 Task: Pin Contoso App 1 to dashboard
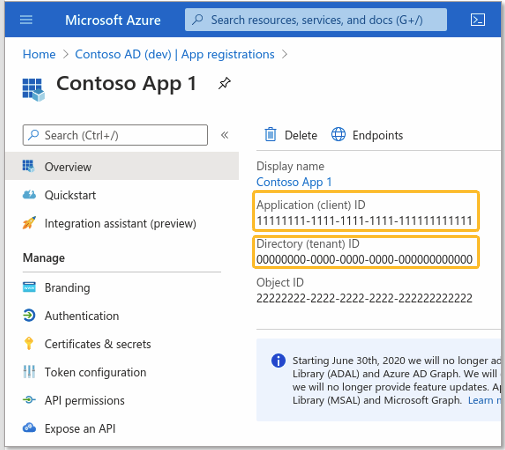[224, 83]
